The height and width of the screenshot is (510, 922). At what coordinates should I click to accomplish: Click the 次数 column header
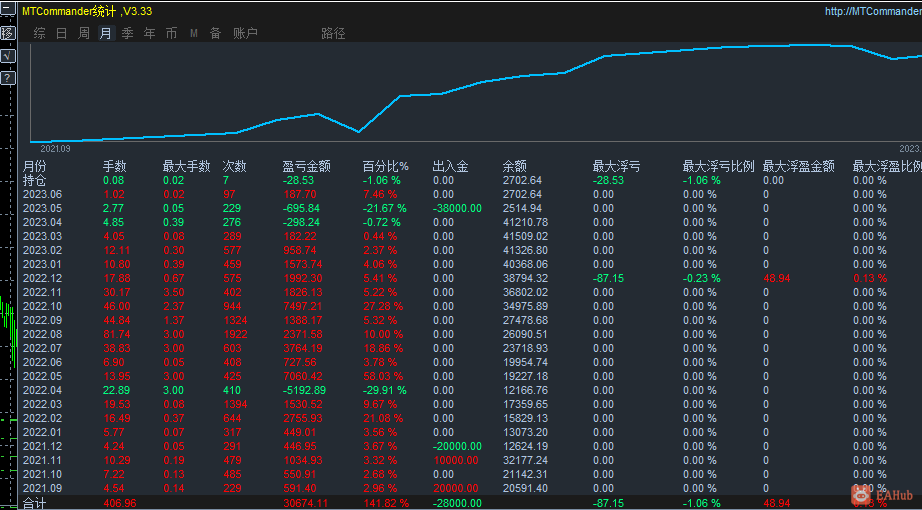pyautogui.click(x=235, y=166)
